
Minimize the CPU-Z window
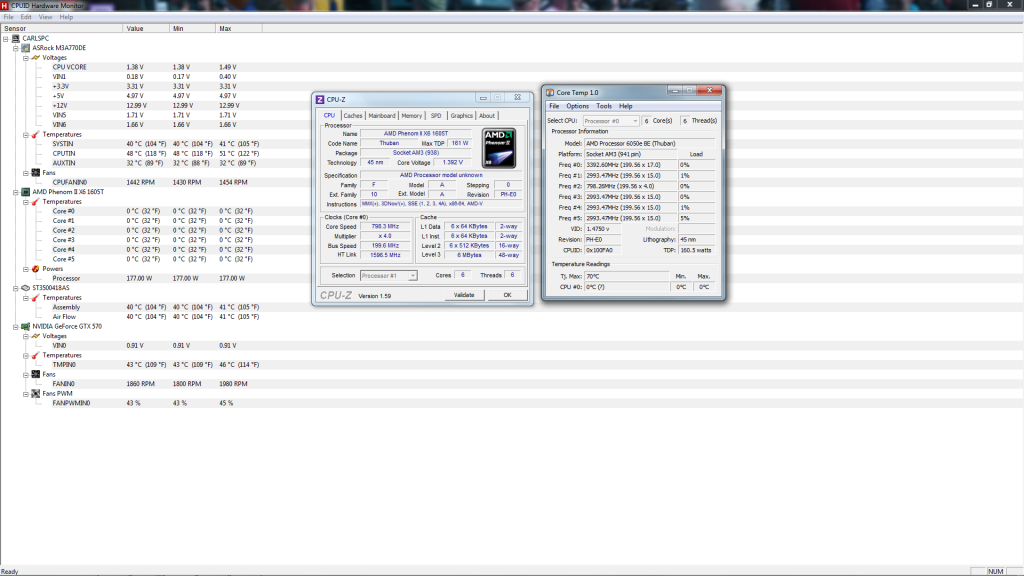[x=483, y=98]
